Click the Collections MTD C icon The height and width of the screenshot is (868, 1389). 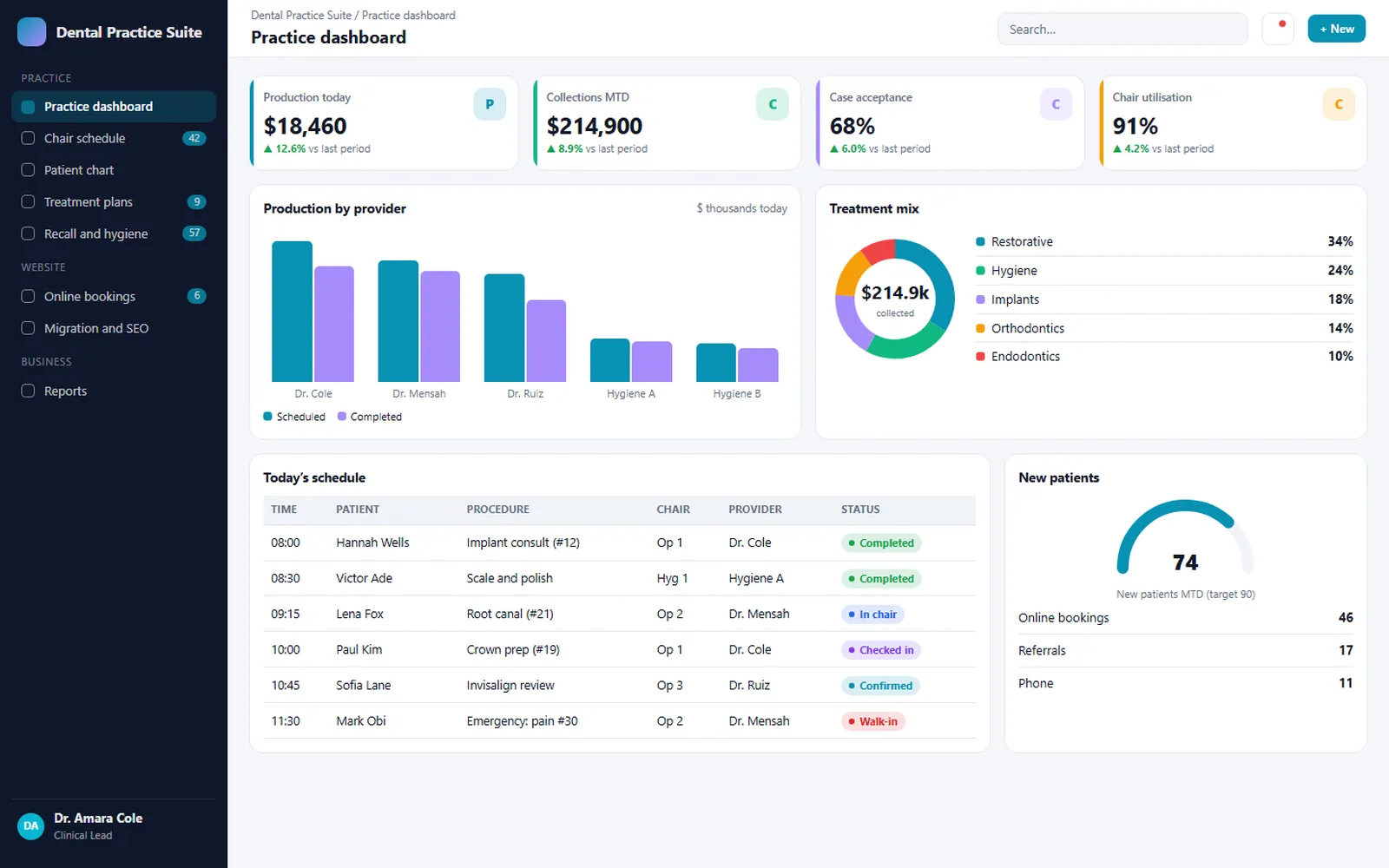point(773,104)
